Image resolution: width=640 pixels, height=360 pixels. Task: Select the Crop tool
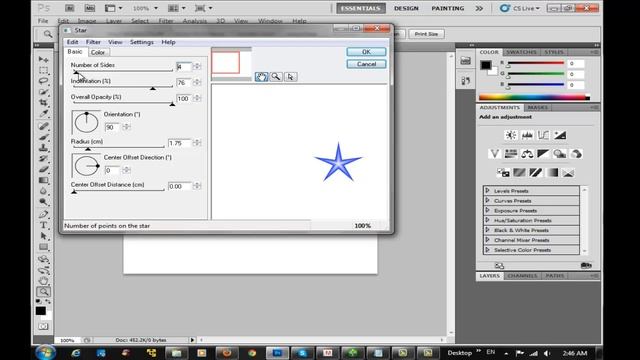pos(43,103)
